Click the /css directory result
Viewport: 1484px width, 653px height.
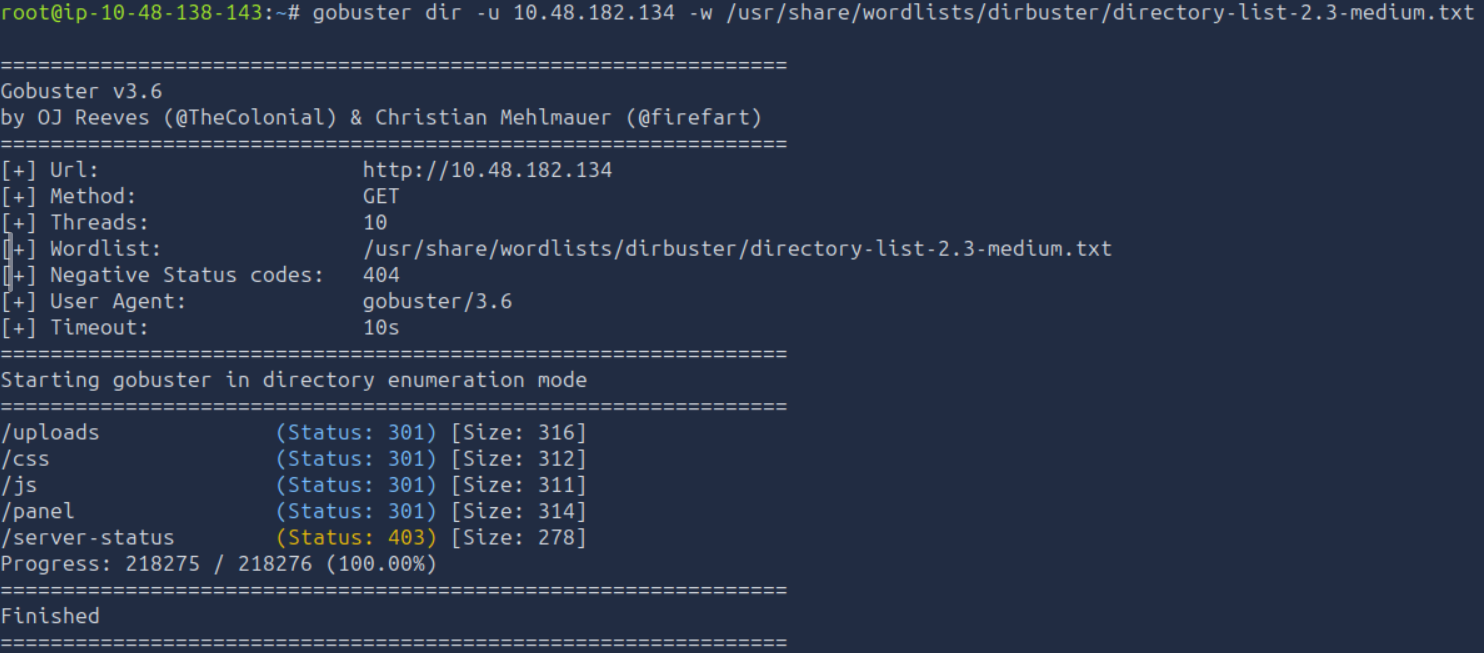click(x=25, y=459)
